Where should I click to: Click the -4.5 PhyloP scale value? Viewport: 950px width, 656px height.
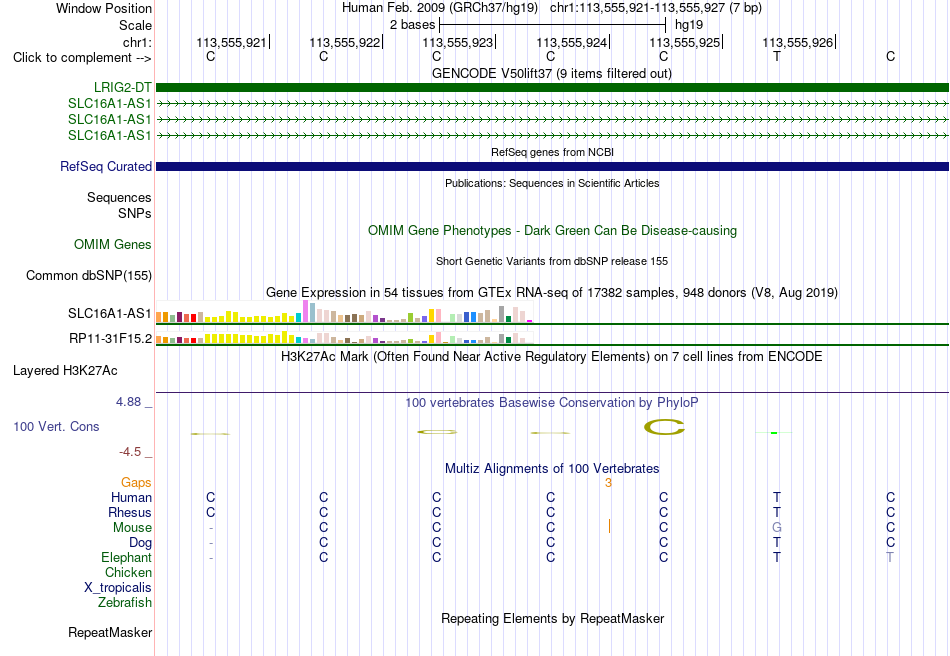tap(130, 452)
